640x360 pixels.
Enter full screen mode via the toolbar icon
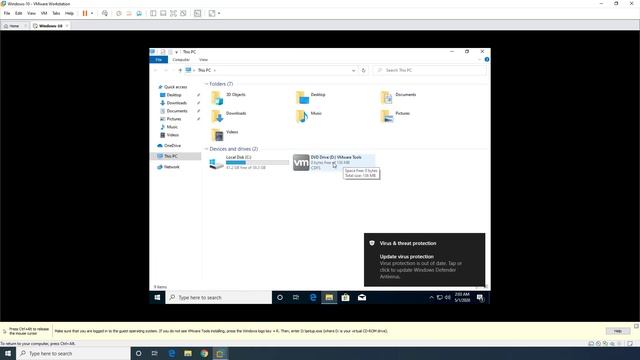point(173,13)
